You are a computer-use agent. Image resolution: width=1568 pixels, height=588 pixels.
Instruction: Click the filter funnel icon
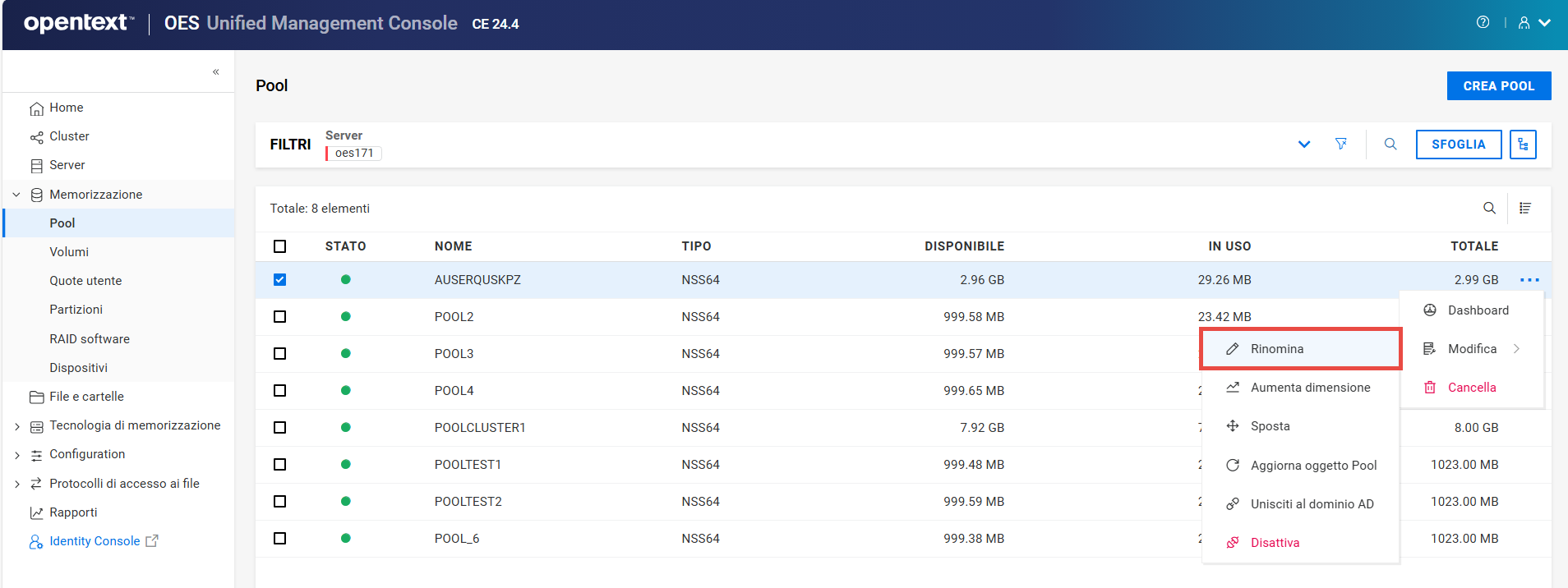(x=1341, y=145)
